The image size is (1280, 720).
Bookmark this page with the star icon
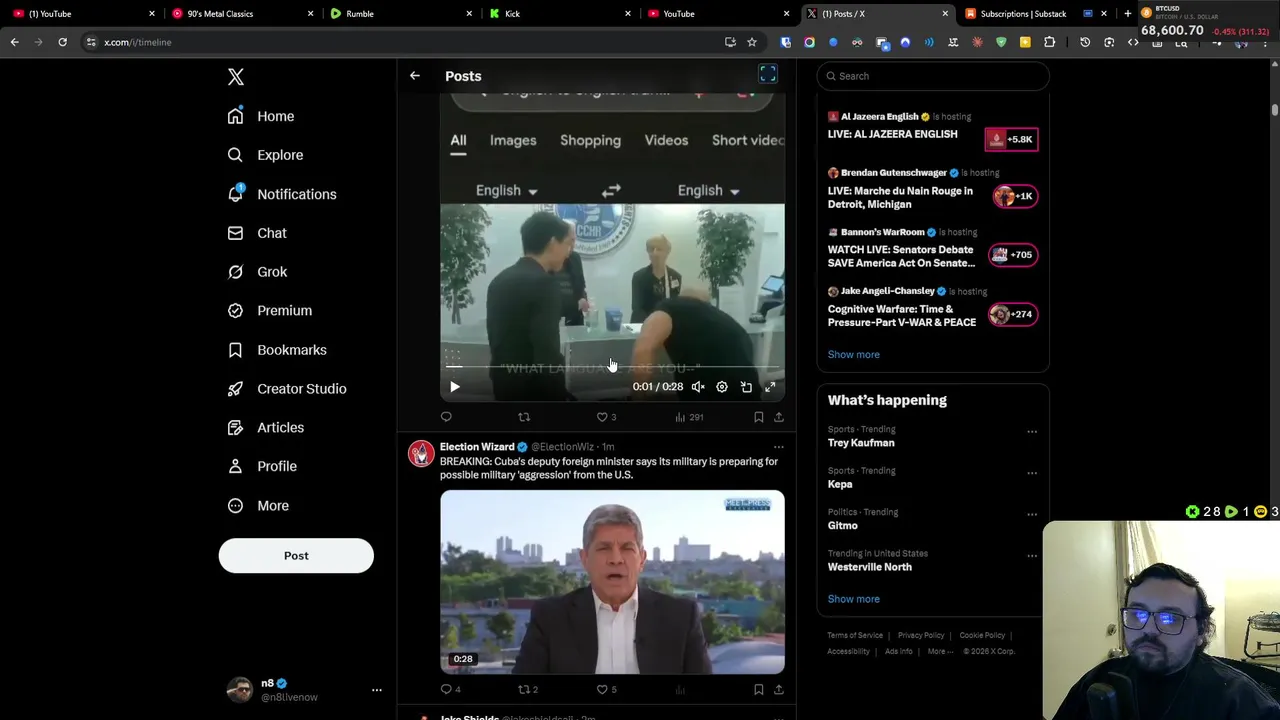752,42
